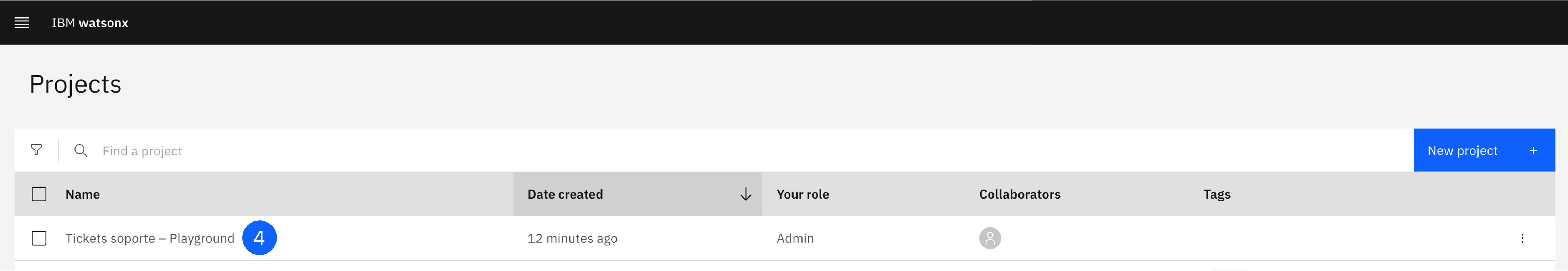
Task: Sort the table by Name column
Action: pyautogui.click(x=83, y=194)
